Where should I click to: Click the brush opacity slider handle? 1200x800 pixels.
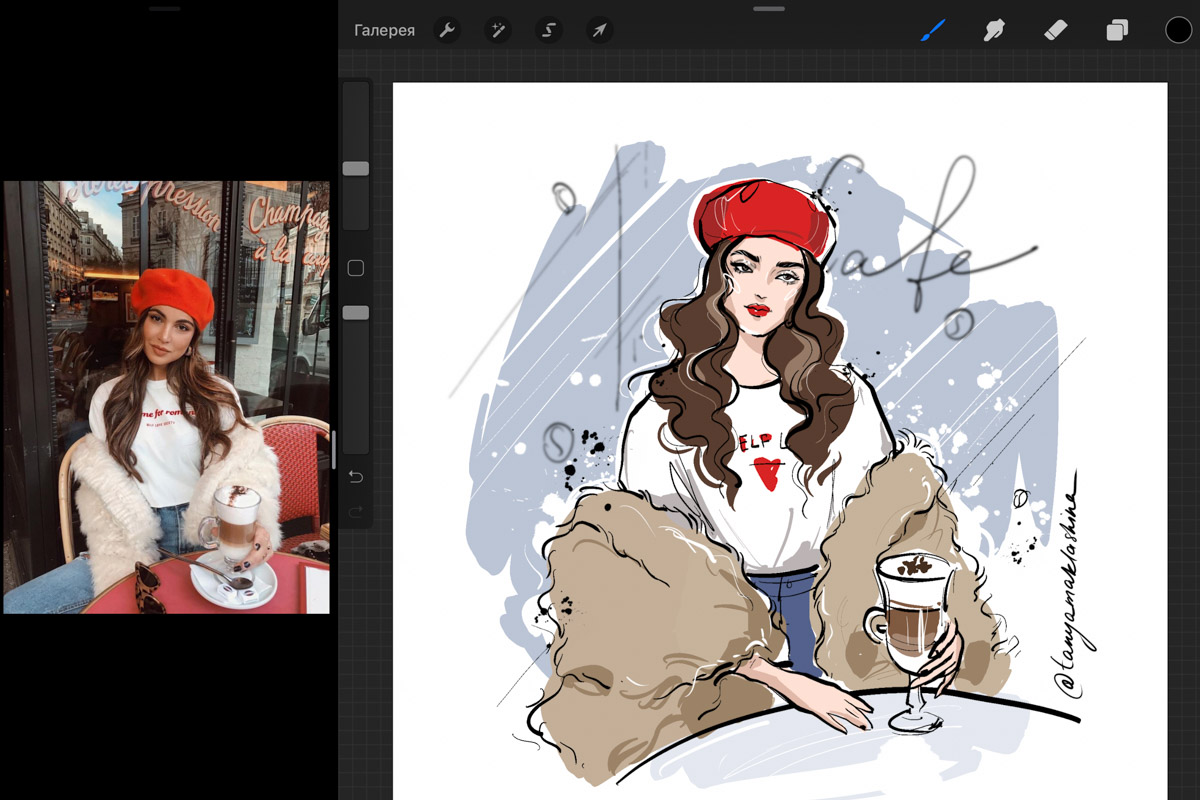point(356,313)
